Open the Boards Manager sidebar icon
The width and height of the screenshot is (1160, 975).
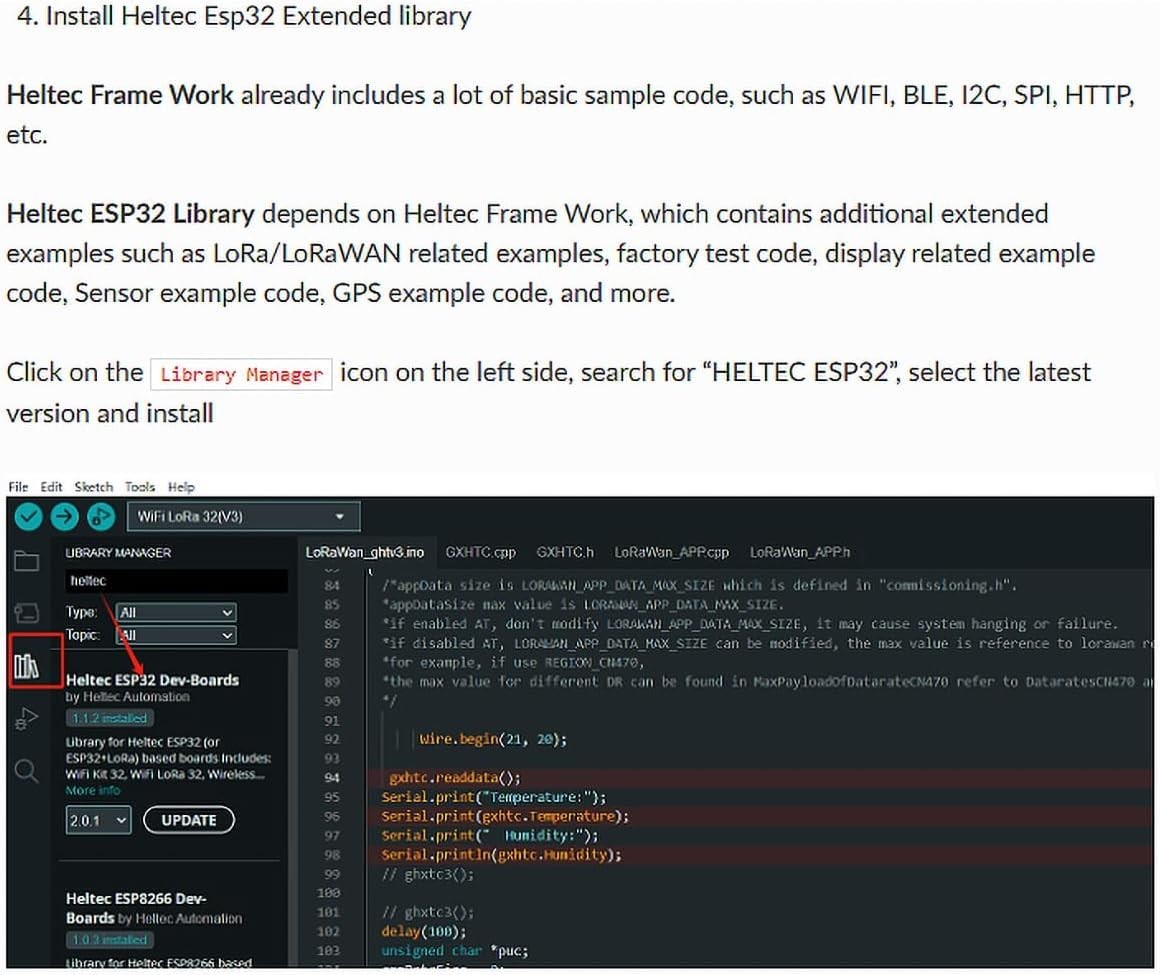27,613
